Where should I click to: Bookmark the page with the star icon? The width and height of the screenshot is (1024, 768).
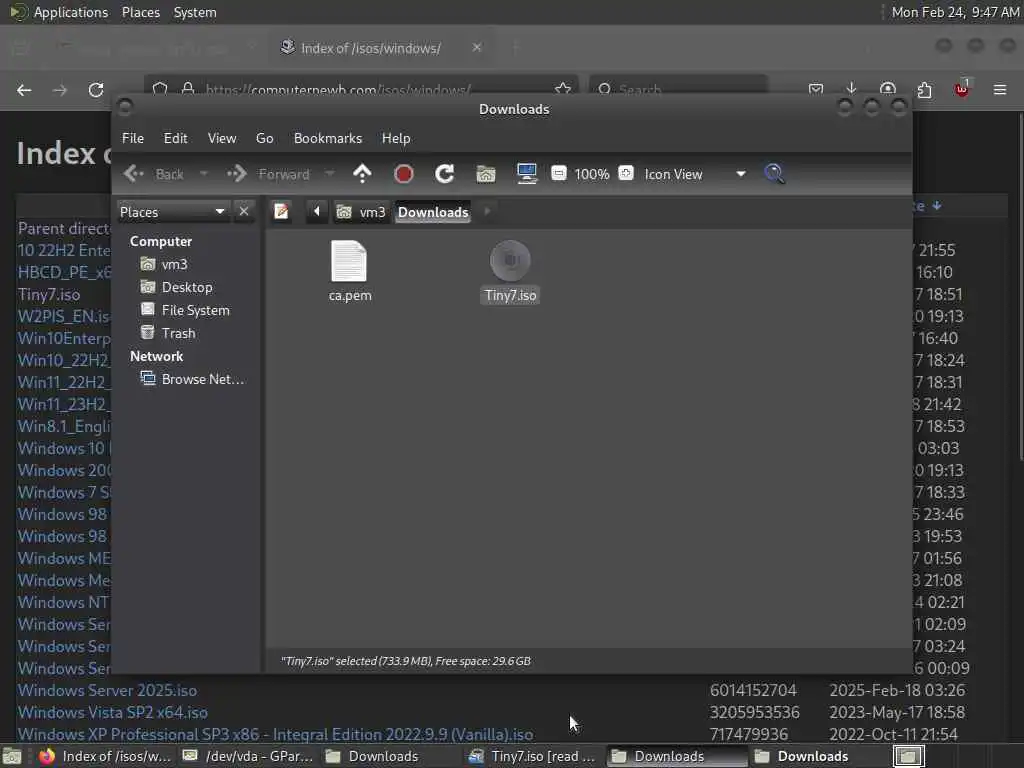562,89
